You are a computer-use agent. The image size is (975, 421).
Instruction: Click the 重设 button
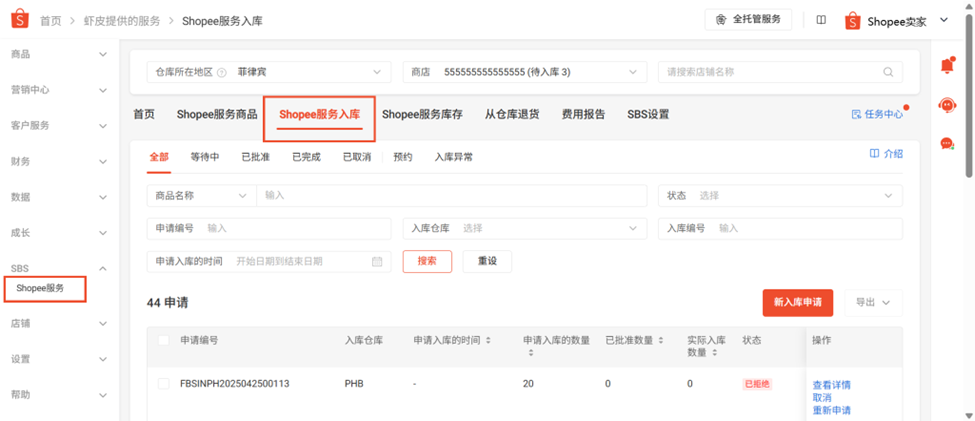(488, 261)
